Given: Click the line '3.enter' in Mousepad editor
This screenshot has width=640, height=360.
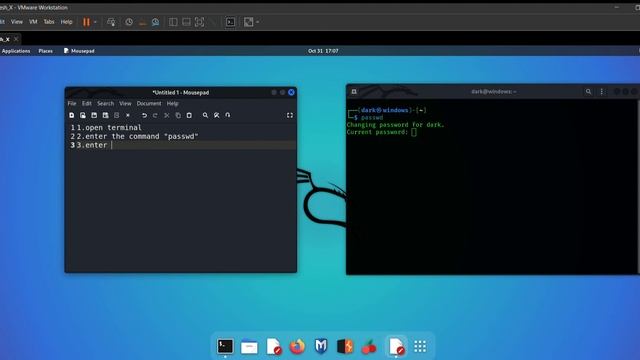Looking at the screenshot, I should [x=92, y=145].
